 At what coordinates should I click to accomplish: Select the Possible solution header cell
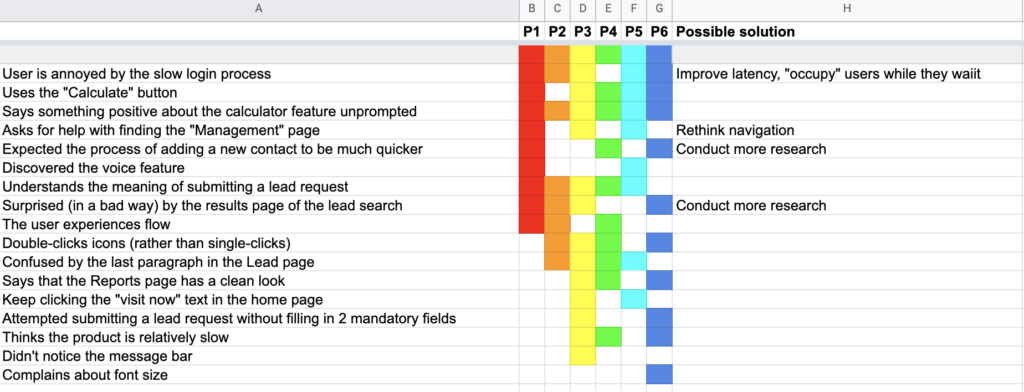848,31
